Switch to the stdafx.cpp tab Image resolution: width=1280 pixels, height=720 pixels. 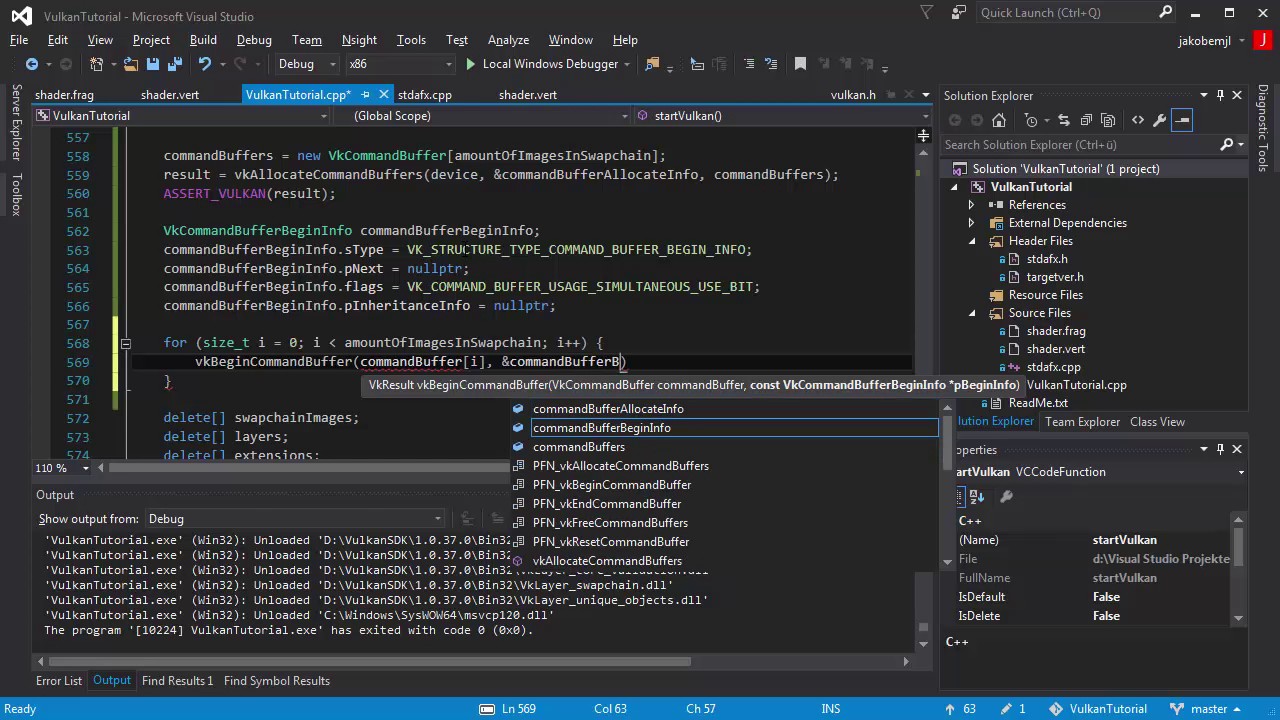[424, 95]
